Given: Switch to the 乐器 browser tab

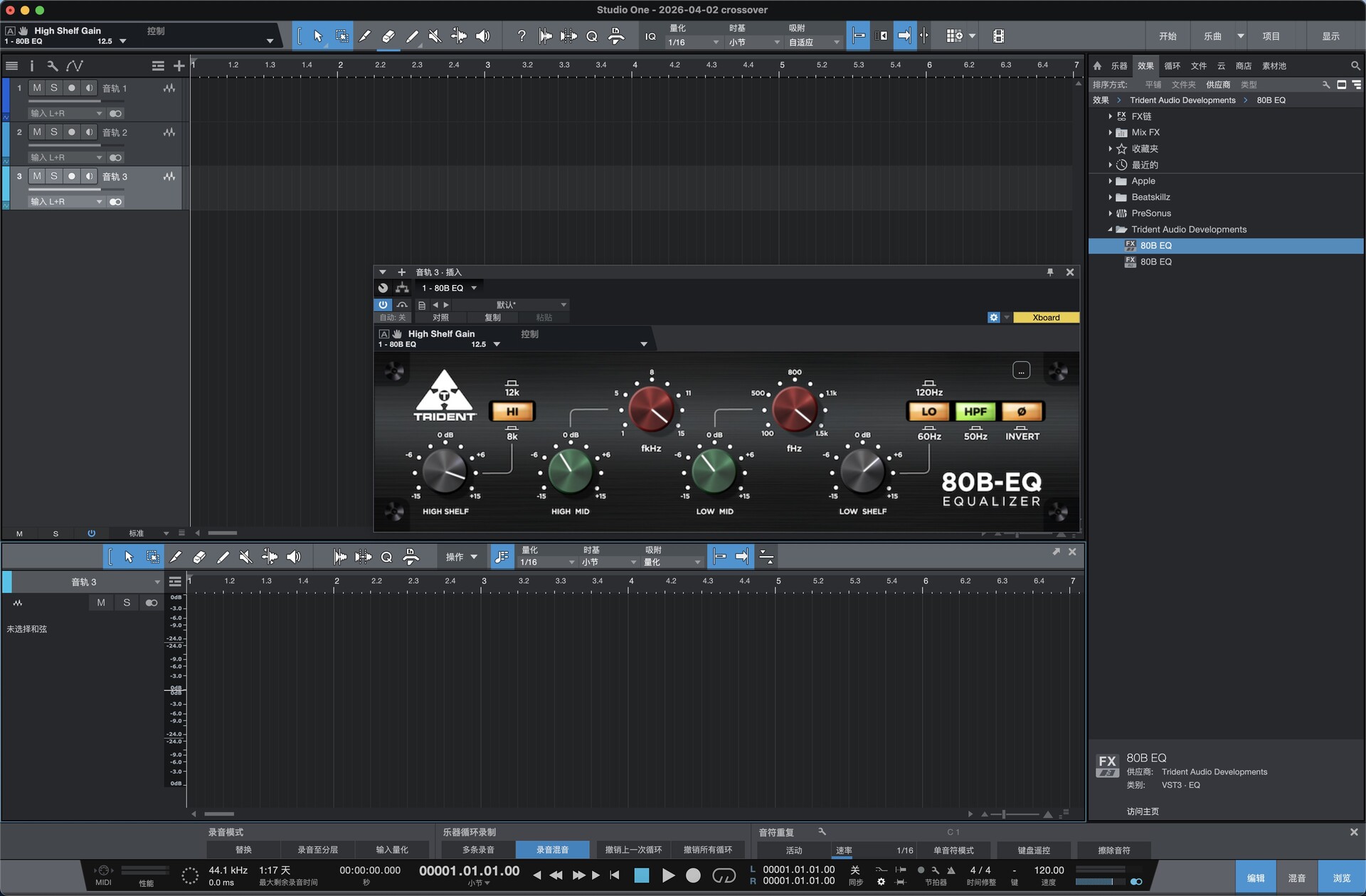Looking at the screenshot, I should [1119, 66].
